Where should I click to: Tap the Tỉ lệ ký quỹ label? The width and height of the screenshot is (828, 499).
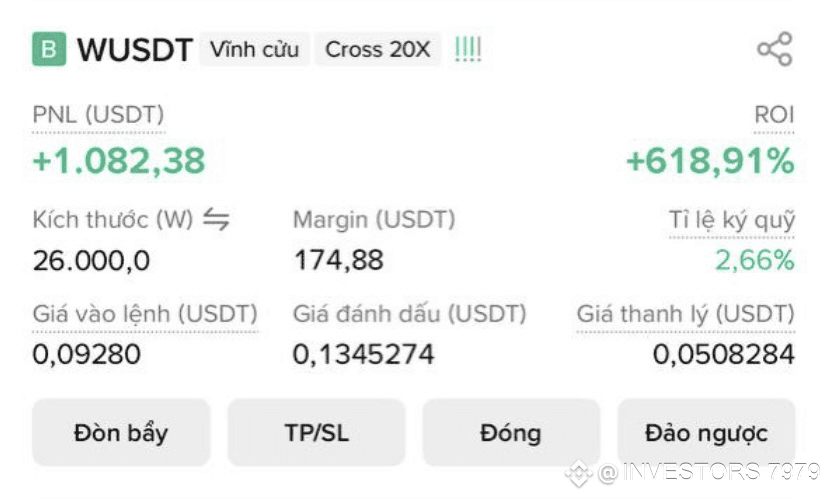(732, 220)
